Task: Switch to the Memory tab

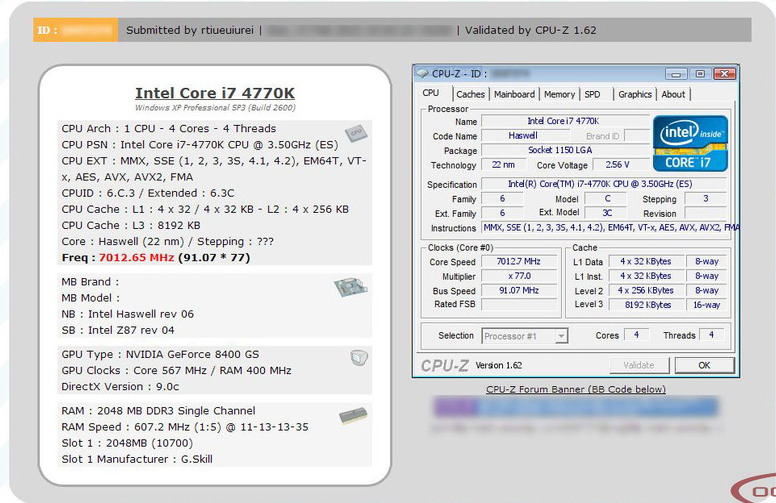Action: 559,94
